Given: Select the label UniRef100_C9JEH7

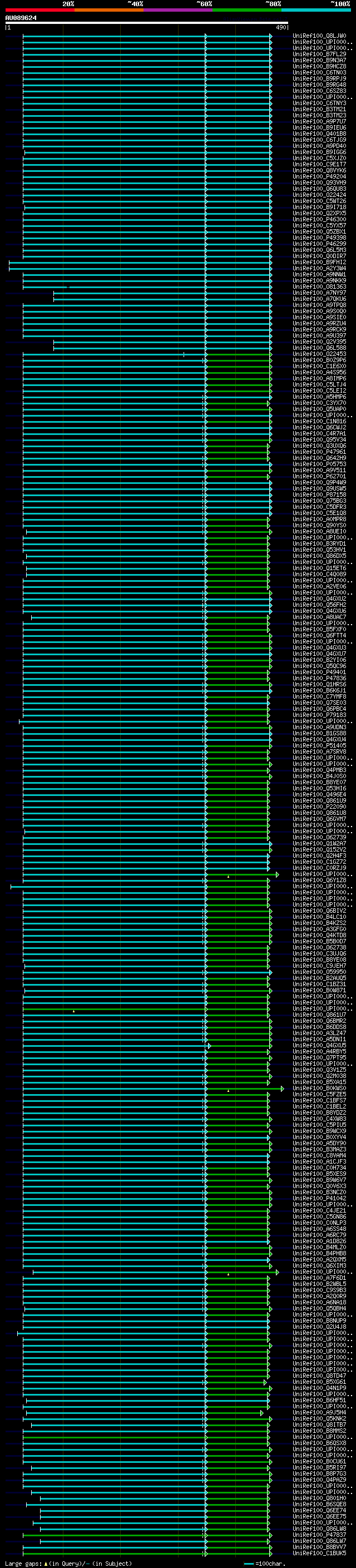Looking at the screenshot, I should click(x=319, y=966).
